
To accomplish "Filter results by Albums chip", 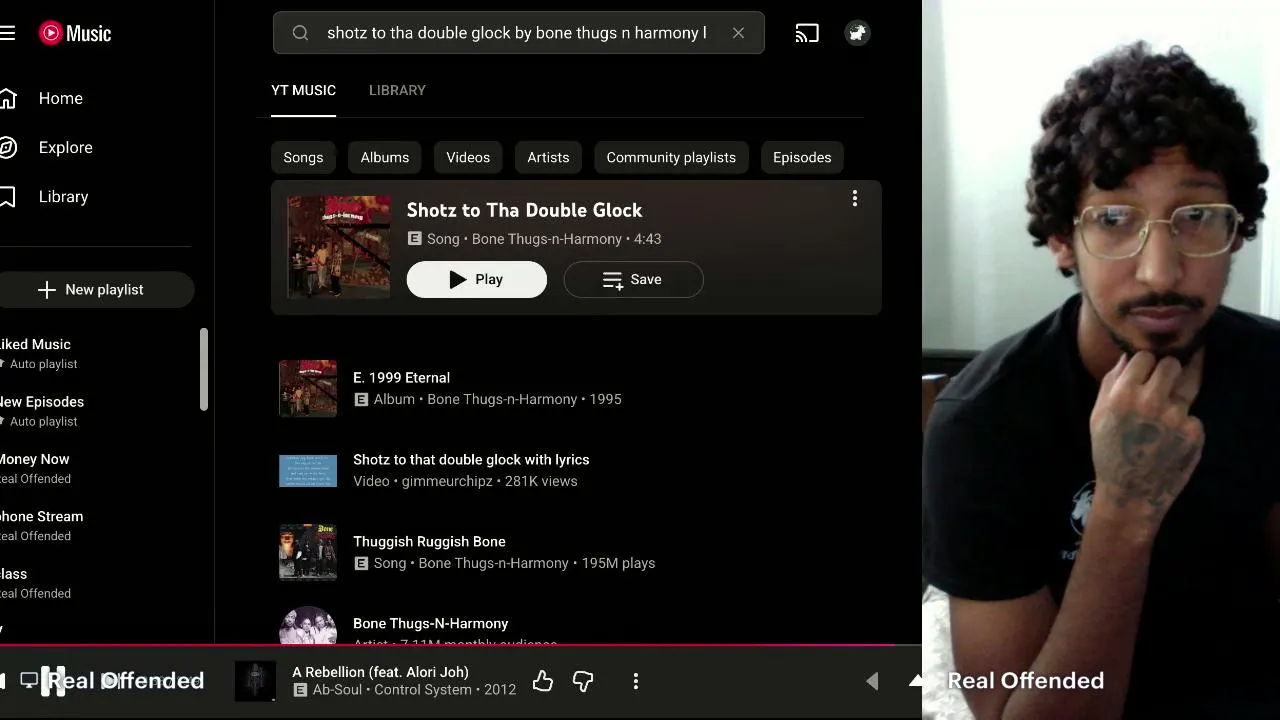I will pyautogui.click(x=385, y=157).
